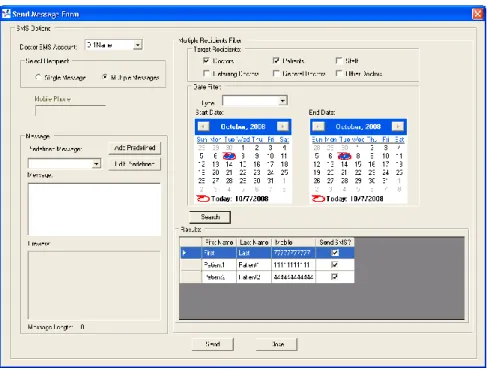Screen dimensions: 487x371
Task: Uncheck the Patients target recipient checkbox
Action: pyautogui.click(x=276, y=60)
